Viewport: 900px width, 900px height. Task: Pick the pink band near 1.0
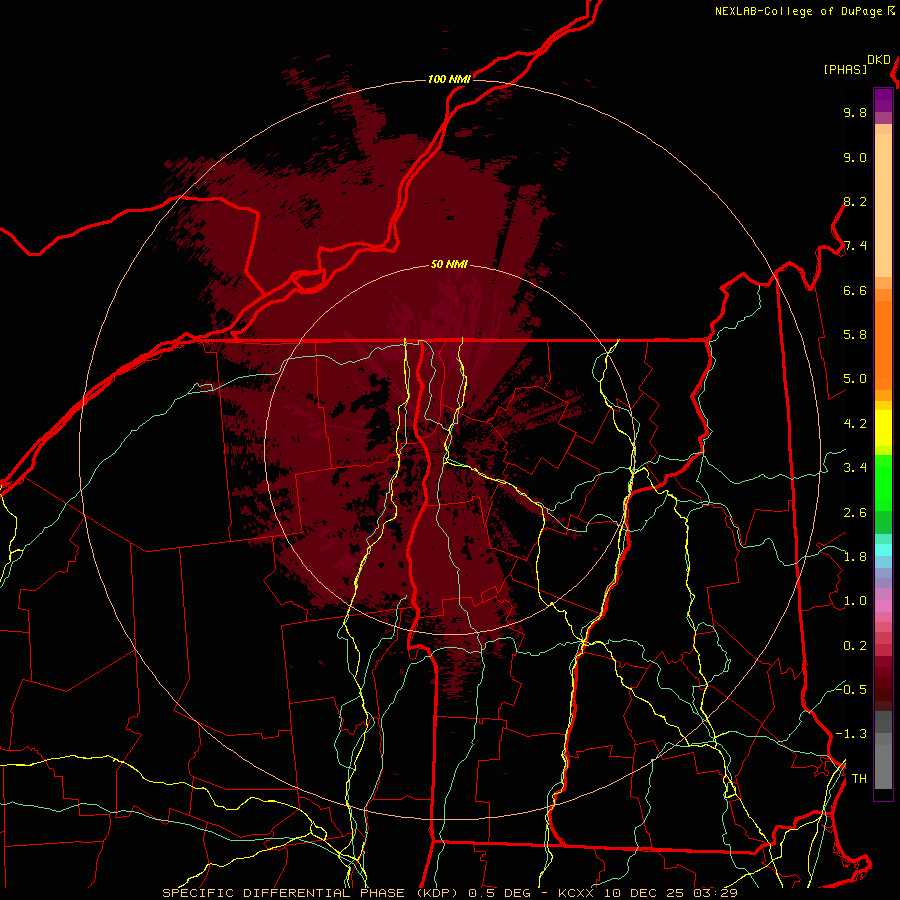883,606
